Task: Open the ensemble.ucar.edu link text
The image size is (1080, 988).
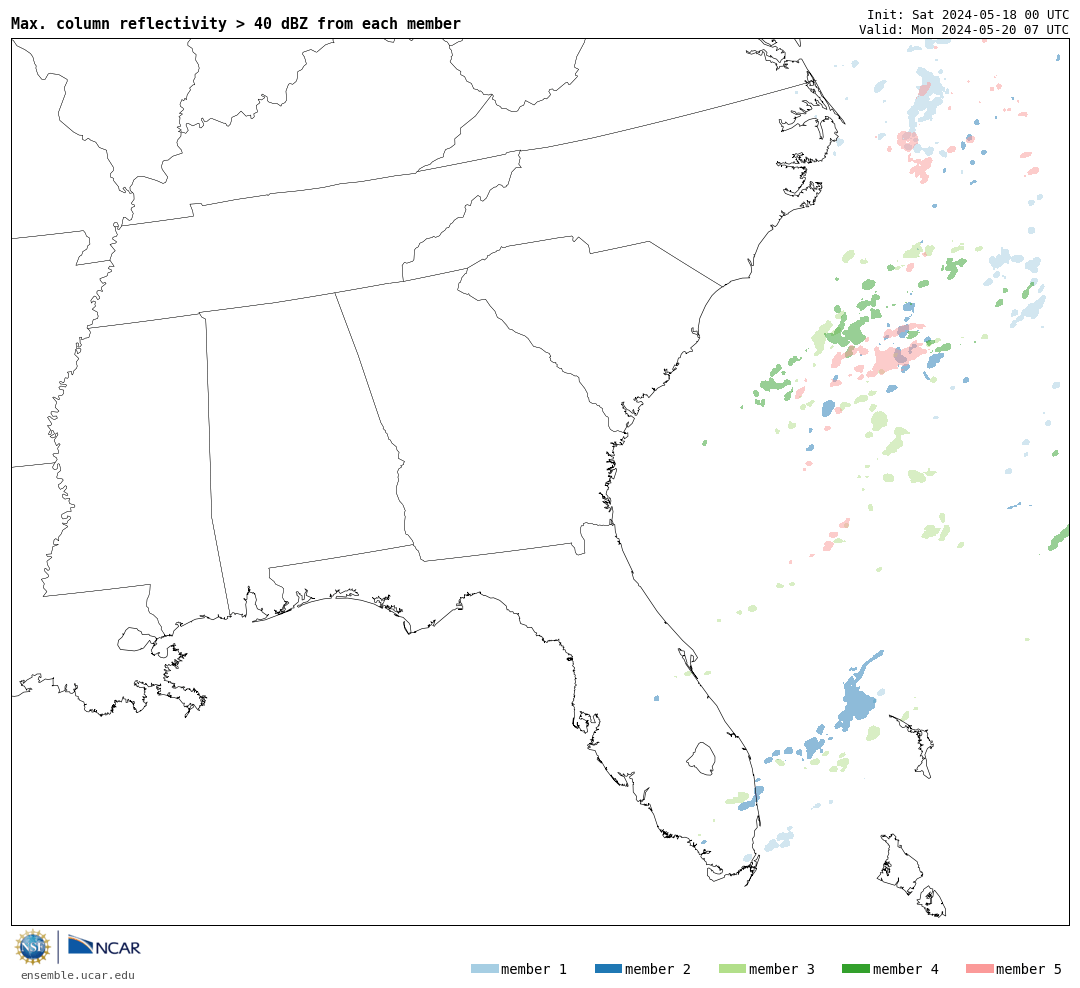Action: tap(78, 975)
